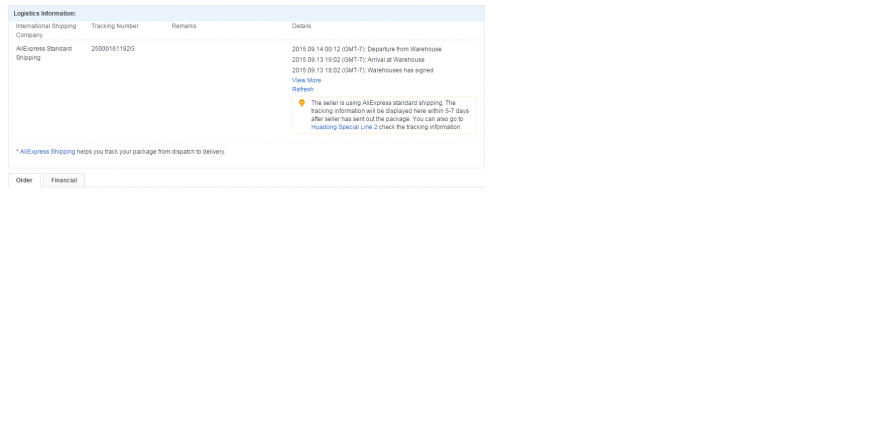Click the Remarks column header
This screenshot has height=429, width=875.
[184, 26]
